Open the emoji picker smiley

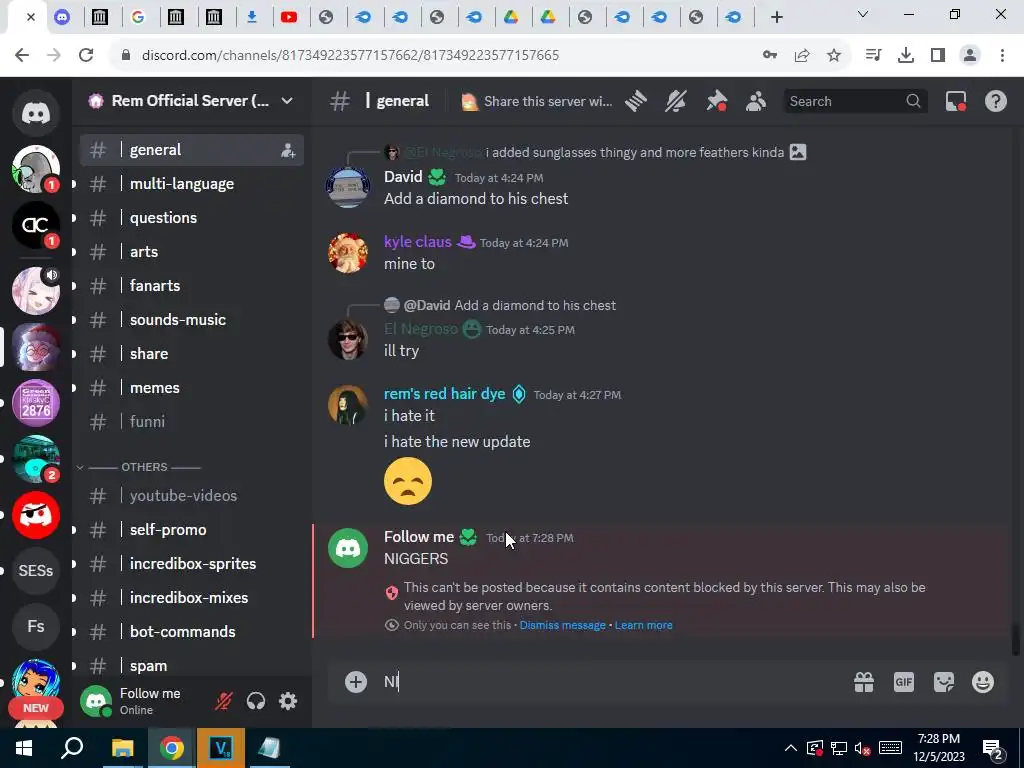coord(983,682)
